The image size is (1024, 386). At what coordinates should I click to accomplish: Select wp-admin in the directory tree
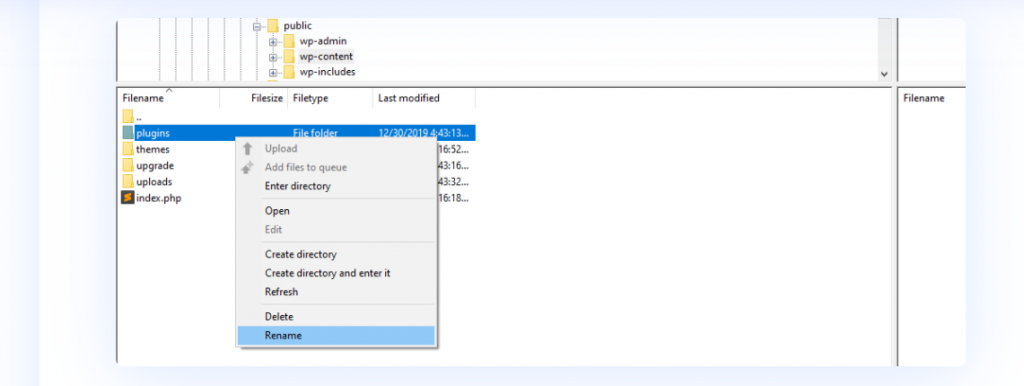pos(323,41)
